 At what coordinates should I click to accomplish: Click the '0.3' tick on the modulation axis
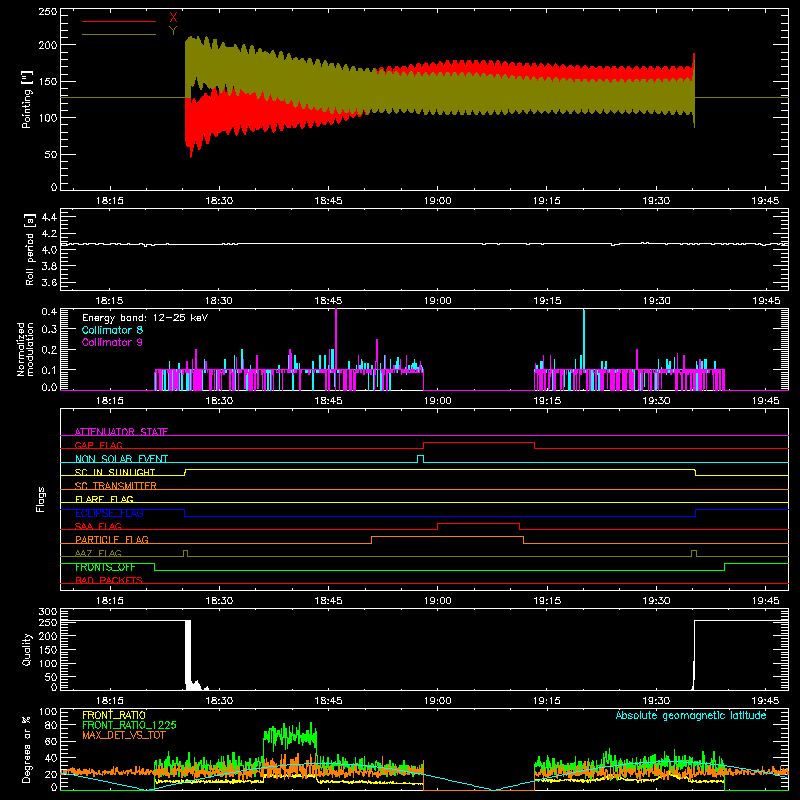pyautogui.click(x=49, y=330)
